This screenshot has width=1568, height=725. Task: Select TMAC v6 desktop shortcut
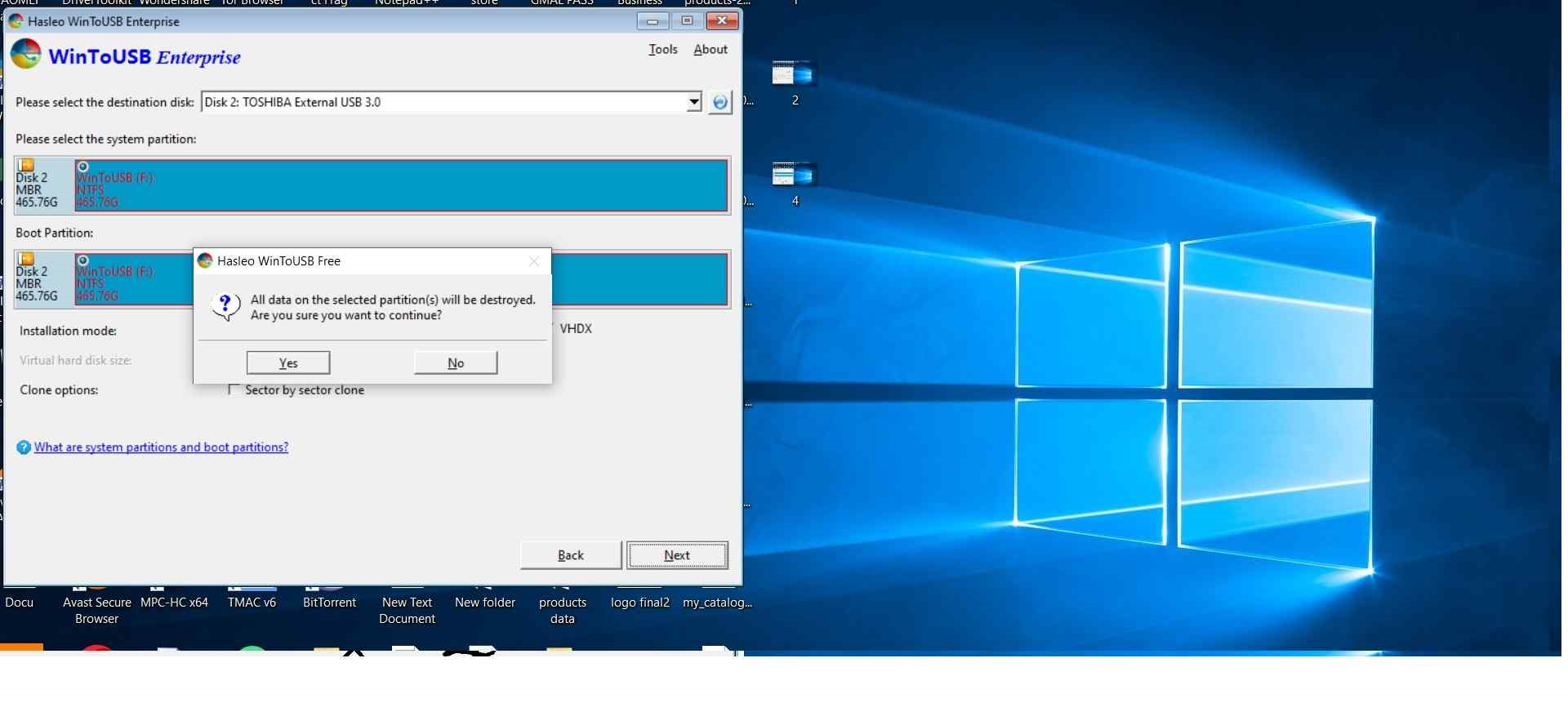(252, 600)
